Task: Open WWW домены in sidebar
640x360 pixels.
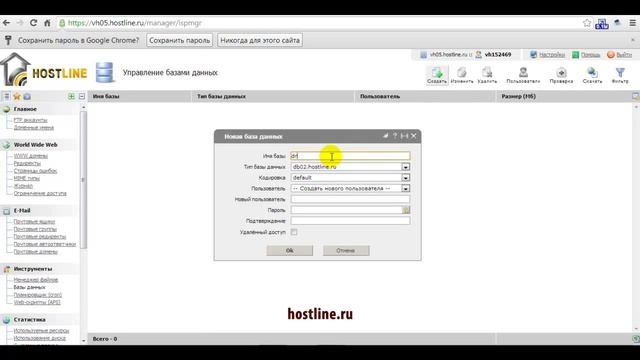Action: [31, 156]
